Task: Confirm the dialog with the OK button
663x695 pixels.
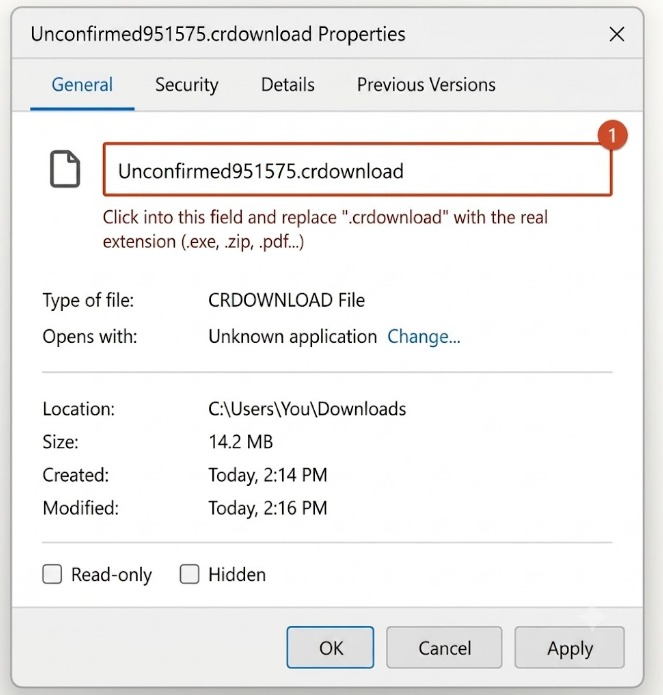Action: [330, 647]
